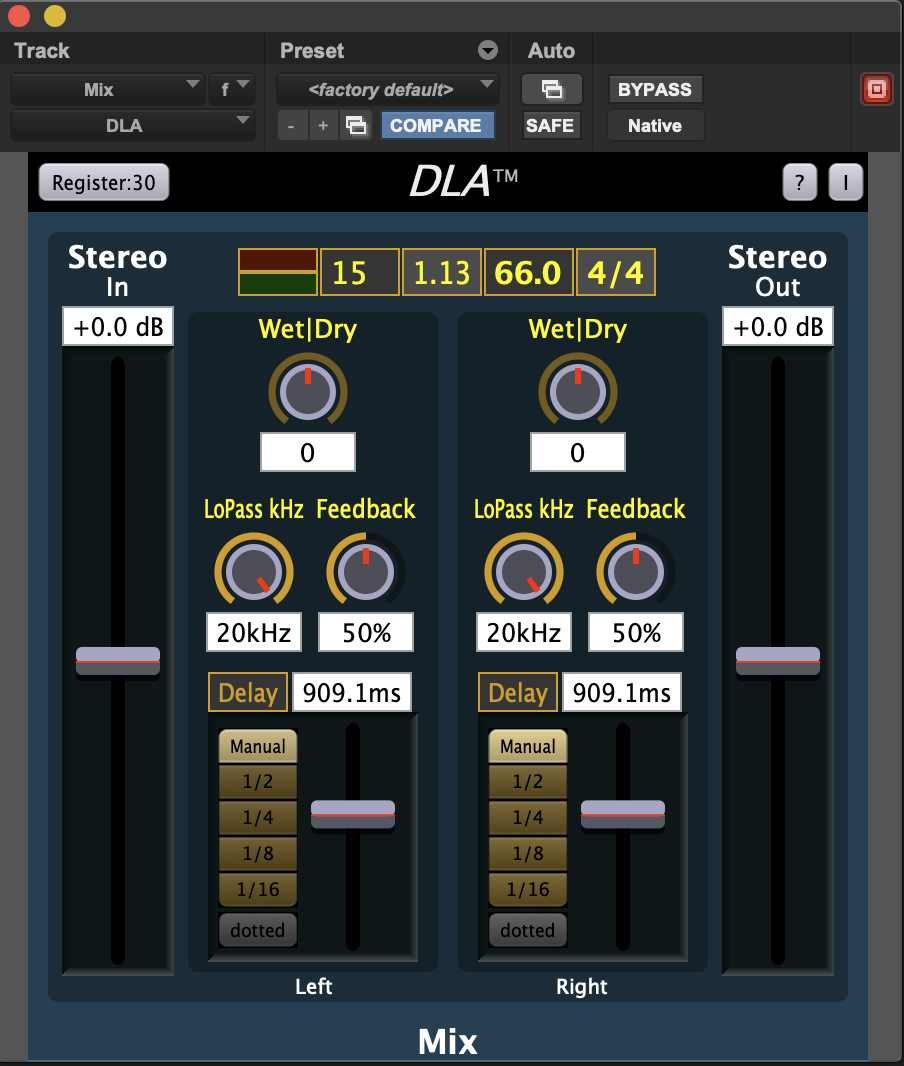The width and height of the screenshot is (904, 1066).
Task: Click the Left Wet|Dry value field
Action: [308, 452]
